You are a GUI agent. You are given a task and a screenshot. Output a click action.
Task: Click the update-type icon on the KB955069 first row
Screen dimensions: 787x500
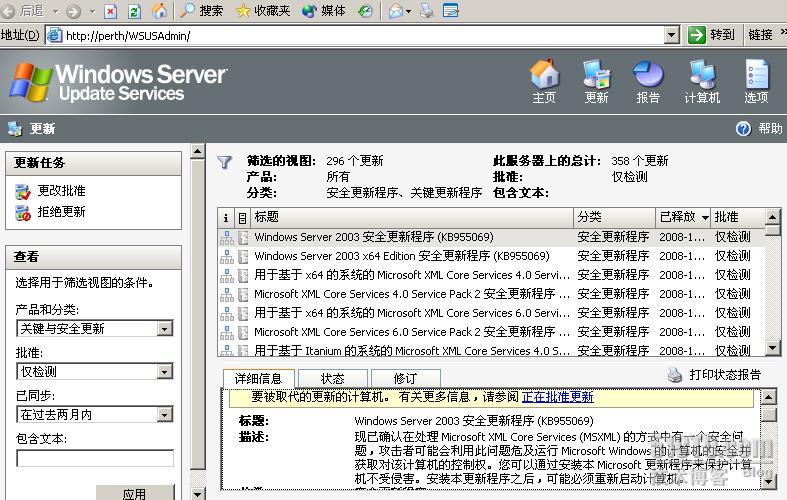click(226, 237)
